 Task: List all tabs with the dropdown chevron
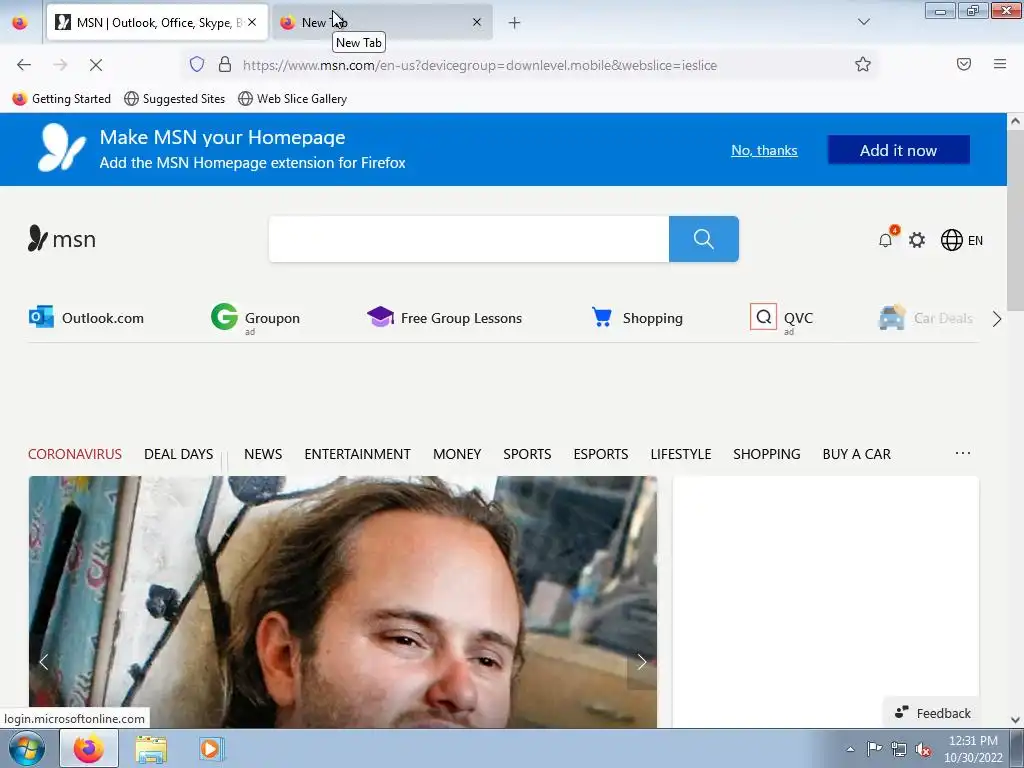point(863,22)
